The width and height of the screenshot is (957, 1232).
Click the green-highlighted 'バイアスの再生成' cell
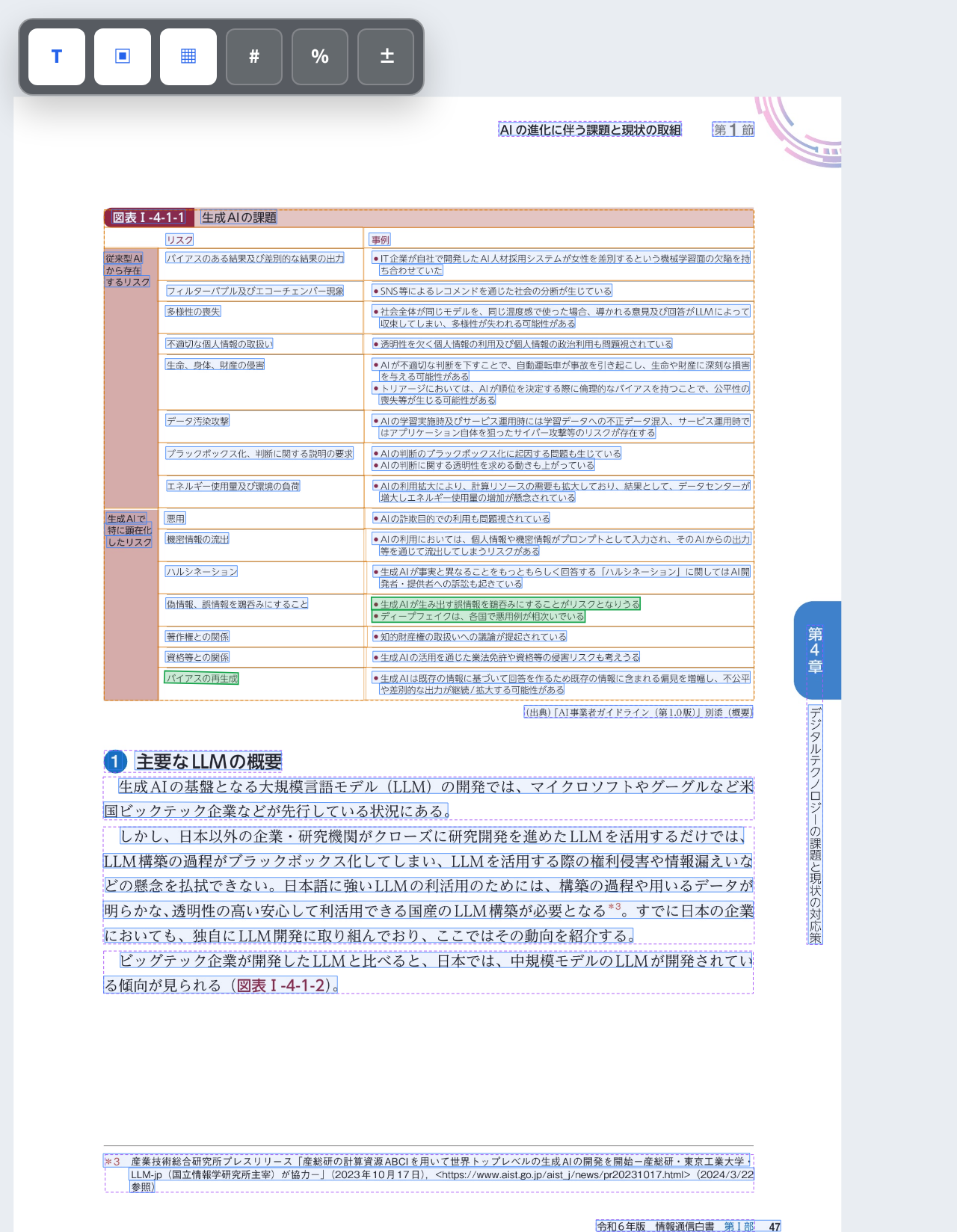202,678
